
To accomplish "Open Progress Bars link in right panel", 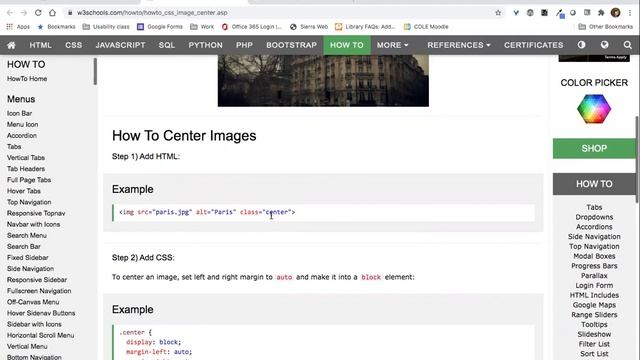I will tap(594, 266).
